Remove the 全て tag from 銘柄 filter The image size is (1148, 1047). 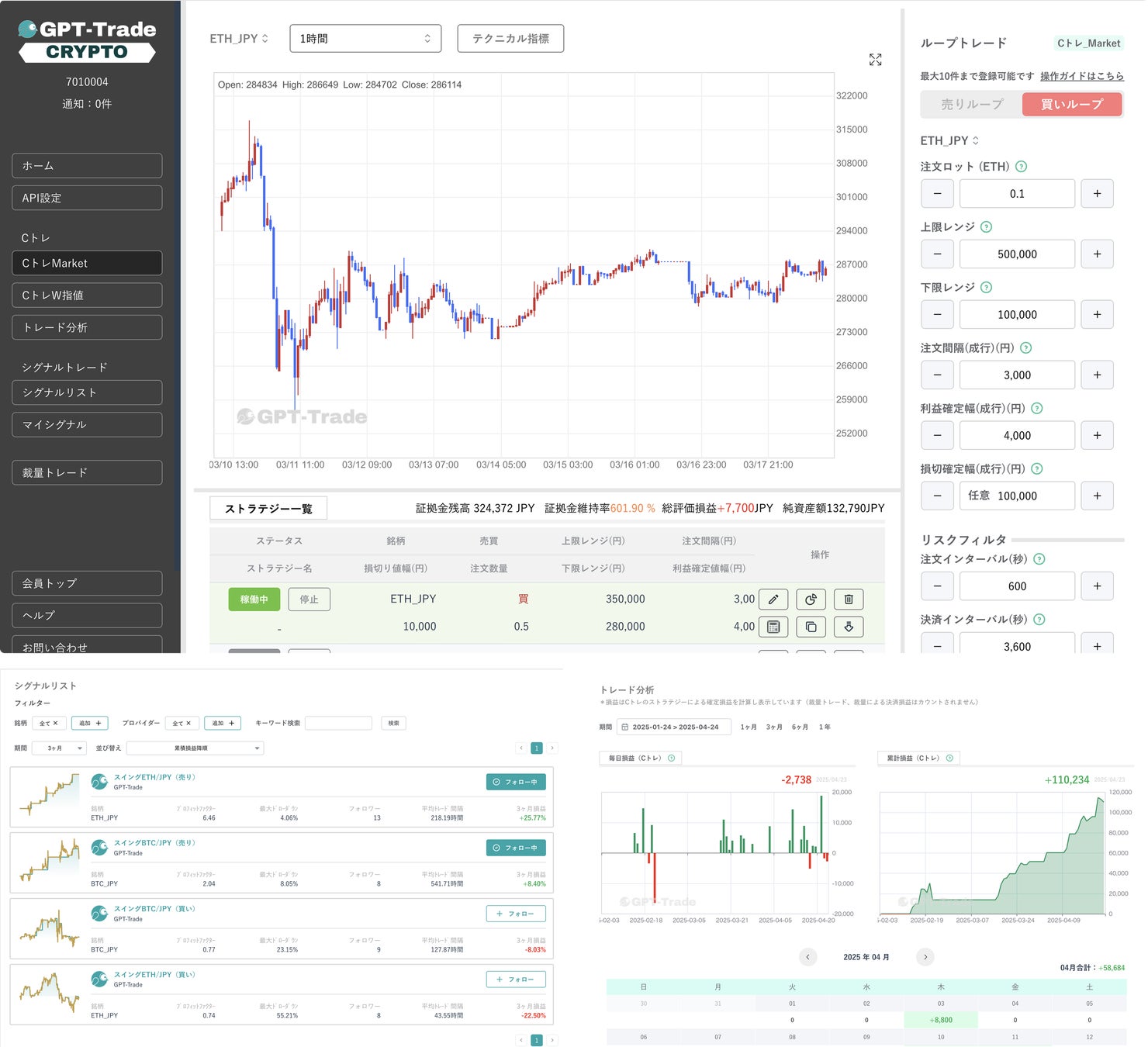point(55,723)
